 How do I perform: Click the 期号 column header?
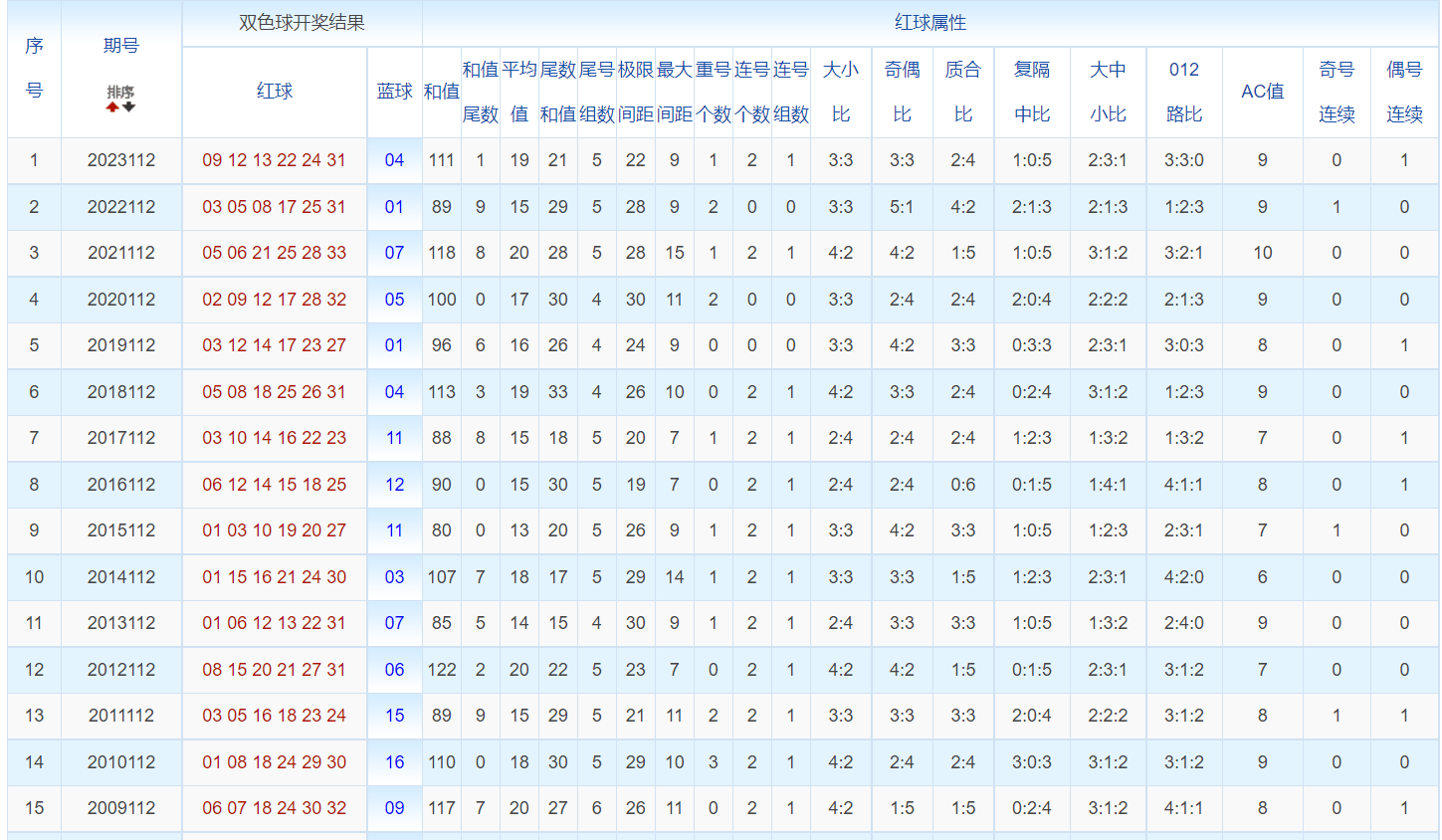(121, 46)
